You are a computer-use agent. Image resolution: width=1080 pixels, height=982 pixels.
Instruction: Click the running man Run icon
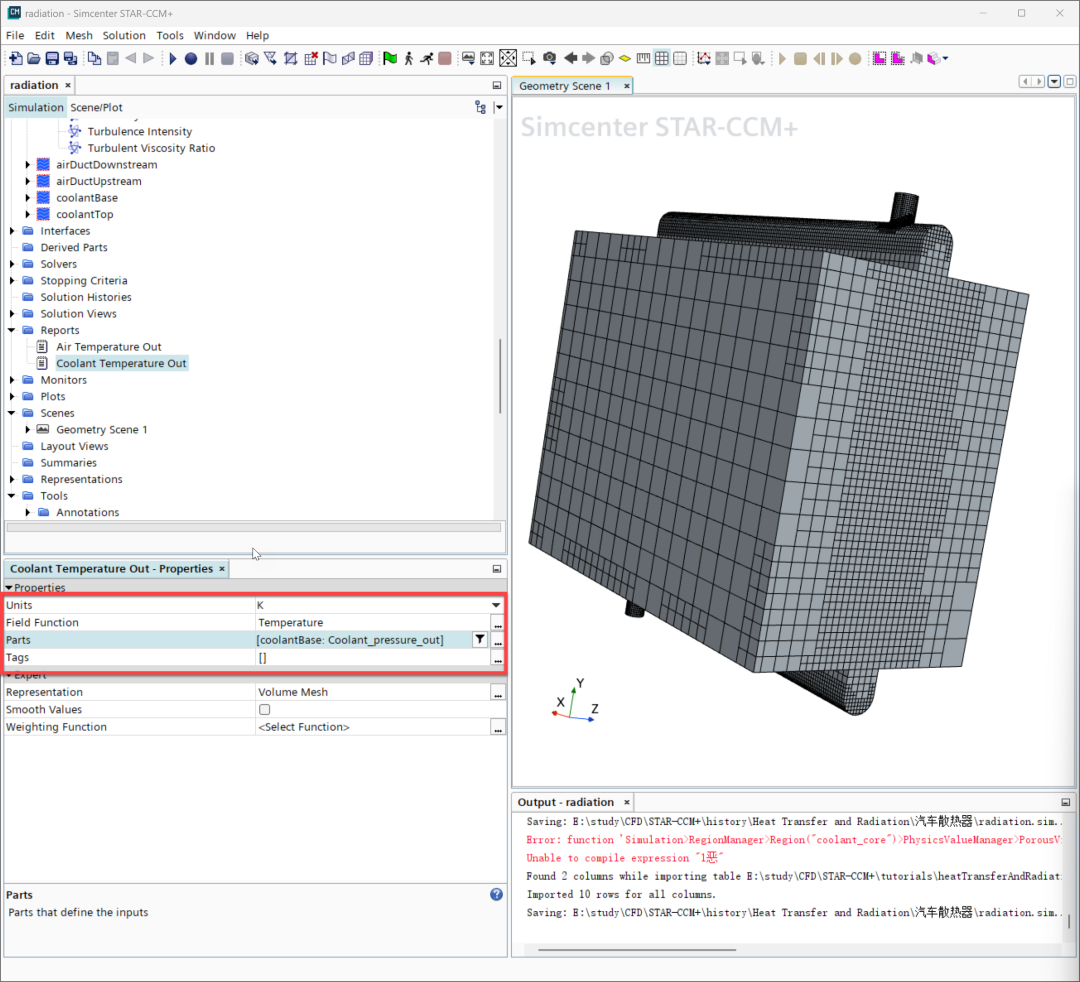427,59
